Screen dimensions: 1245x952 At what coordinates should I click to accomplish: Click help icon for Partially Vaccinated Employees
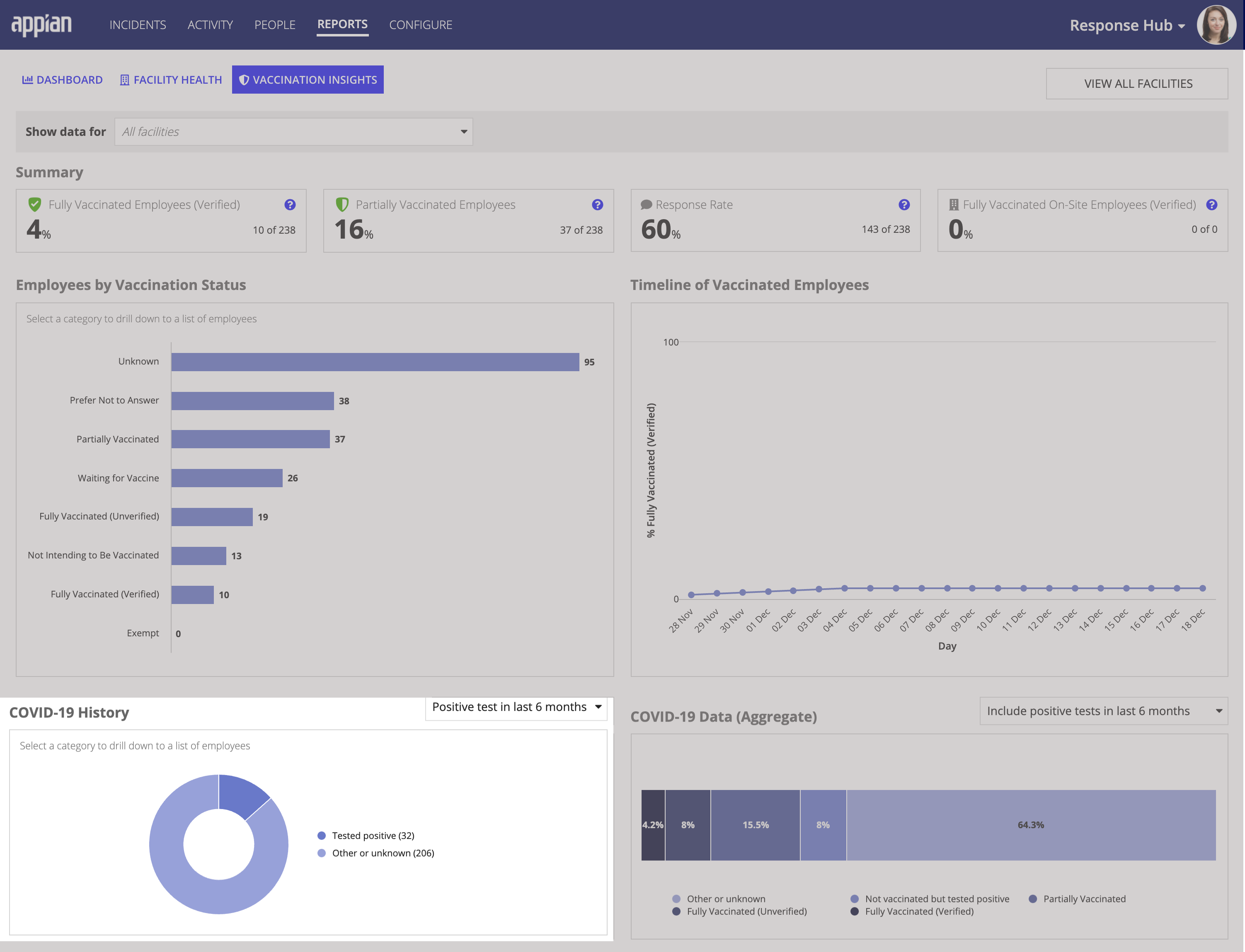[x=598, y=205]
